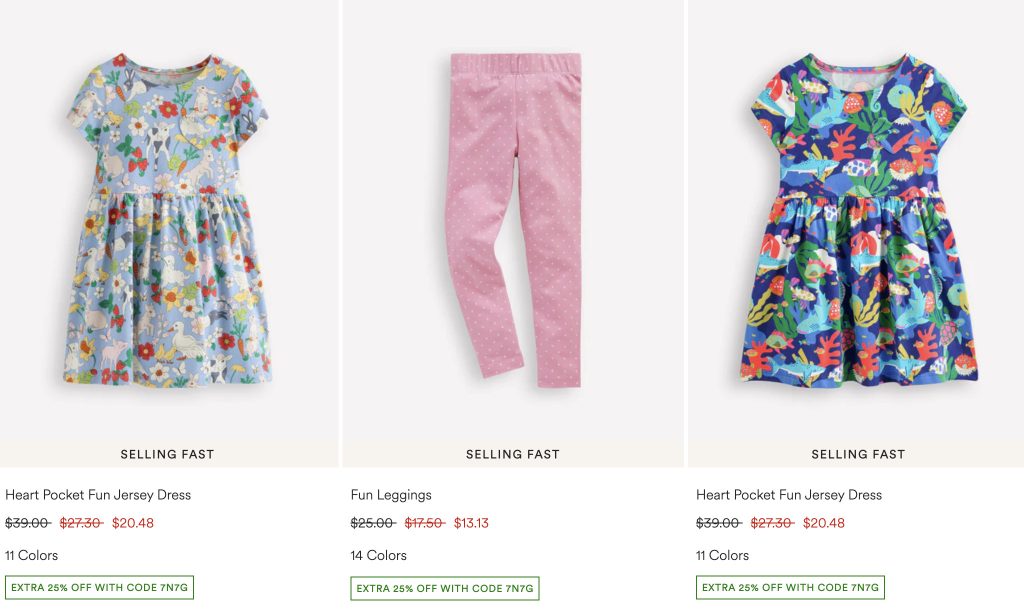Click the Fun Leggings product title
This screenshot has width=1024, height=613.
pos(391,495)
